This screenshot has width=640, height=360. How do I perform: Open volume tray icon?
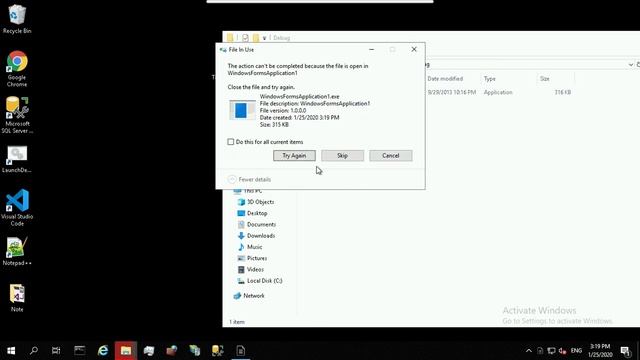[x=562, y=351]
